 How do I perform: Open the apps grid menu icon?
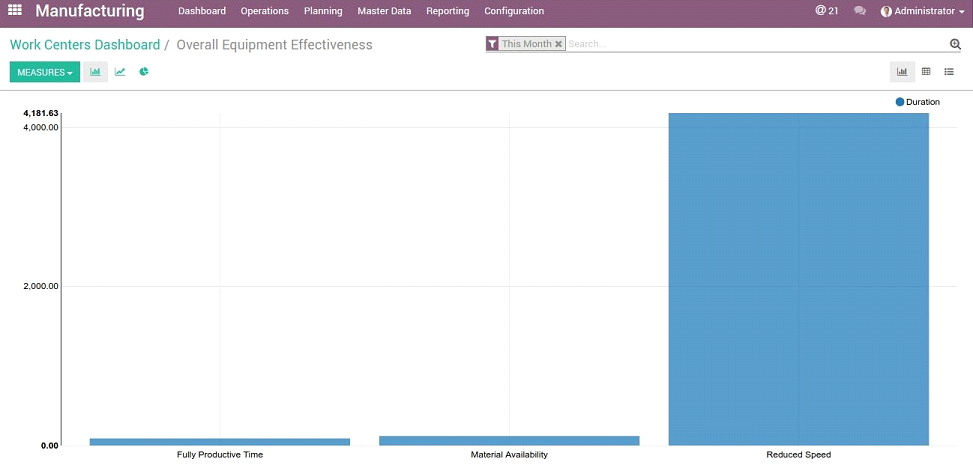point(15,11)
